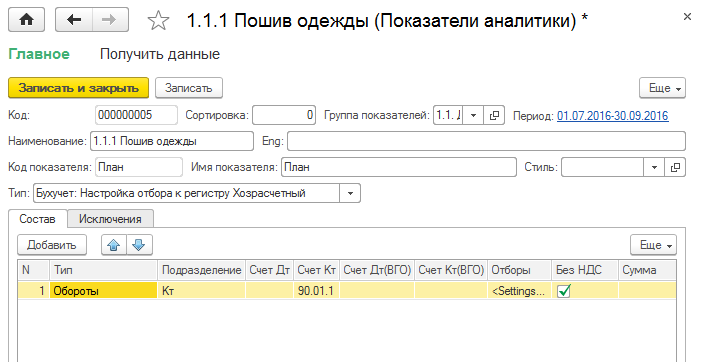Navigate forward with the right arrow
Image resolution: width=703 pixels, height=362 pixels.
point(110,20)
